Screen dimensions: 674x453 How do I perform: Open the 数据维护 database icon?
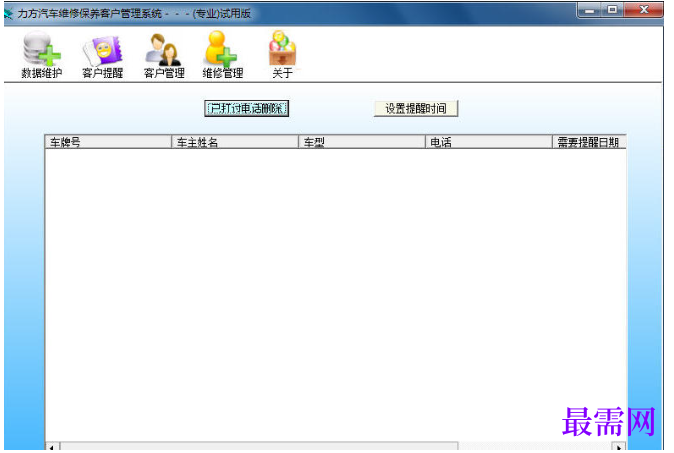(x=42, y=55)
